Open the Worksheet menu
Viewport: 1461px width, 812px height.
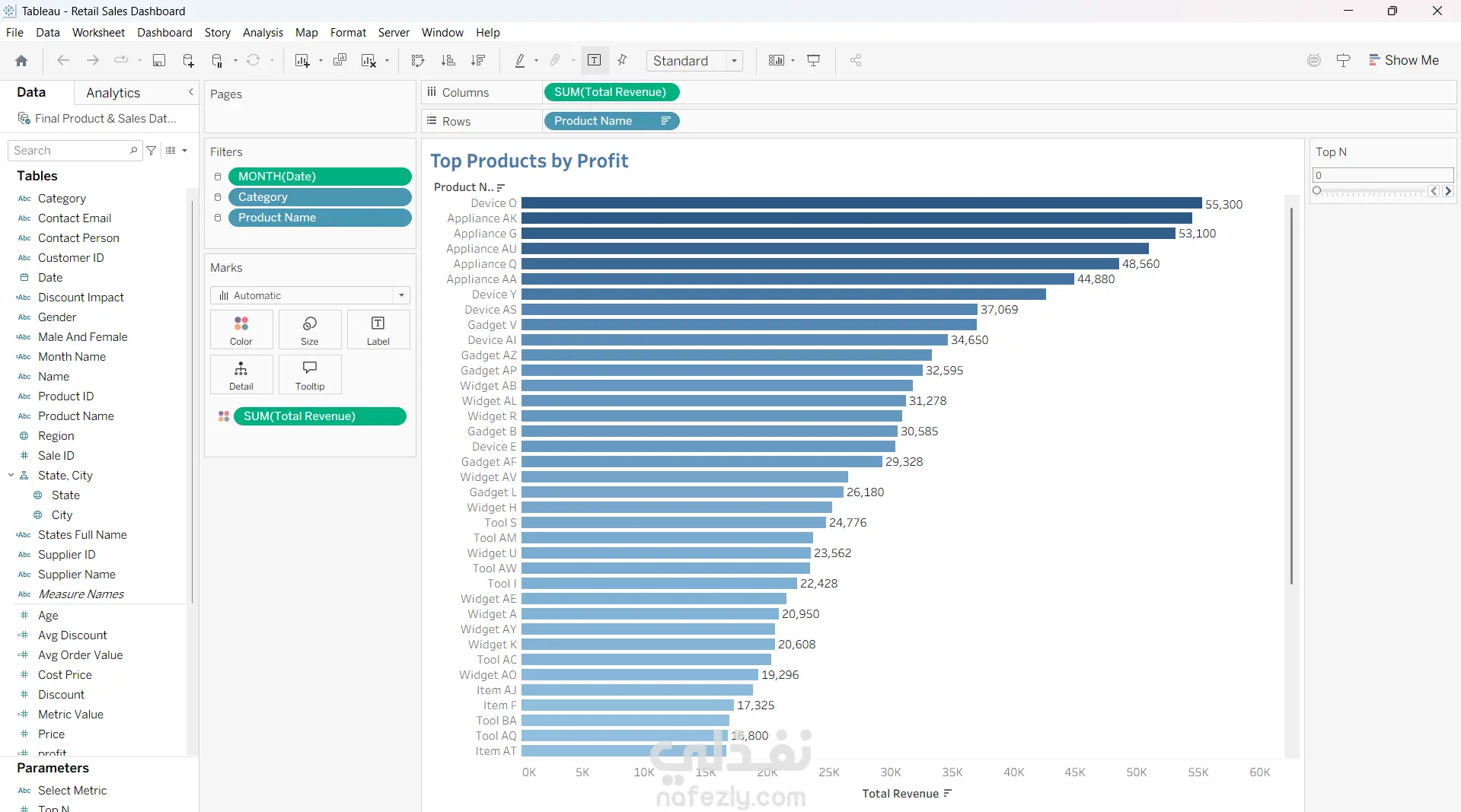tap(98, 33)
